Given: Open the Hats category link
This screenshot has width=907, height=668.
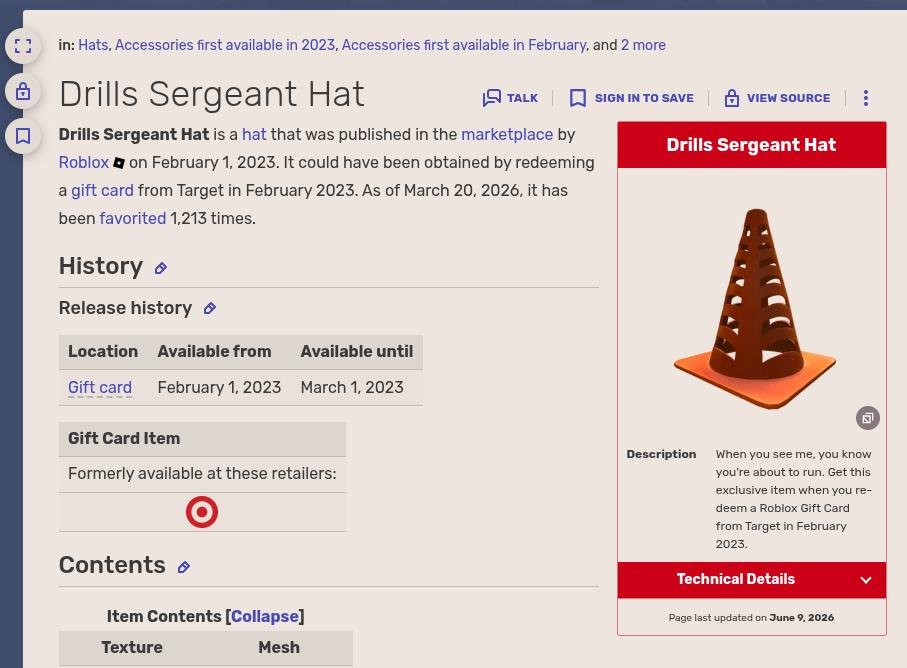Looking at the screenshot, I should pos(93,45).
